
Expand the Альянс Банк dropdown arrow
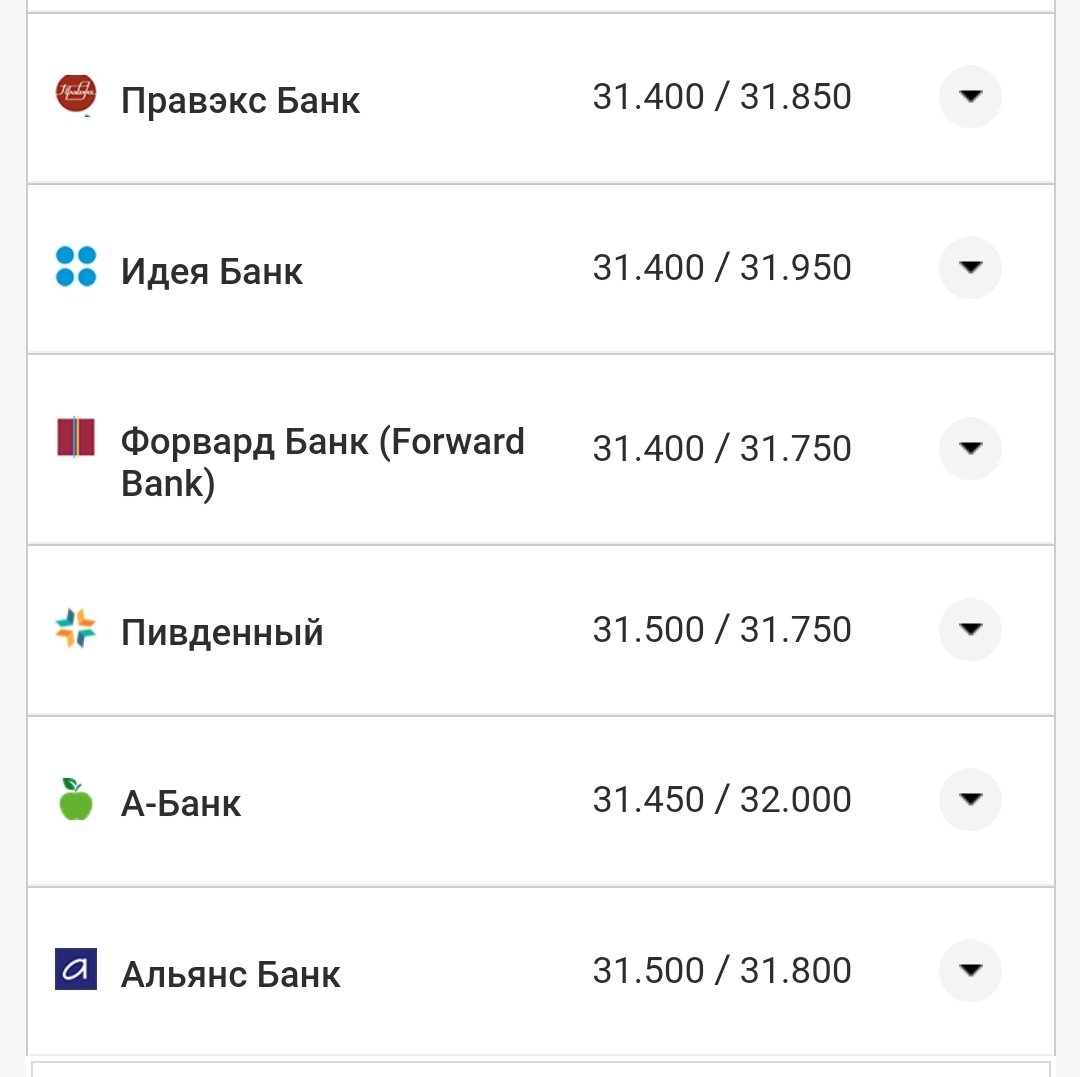tap(969, 971)
